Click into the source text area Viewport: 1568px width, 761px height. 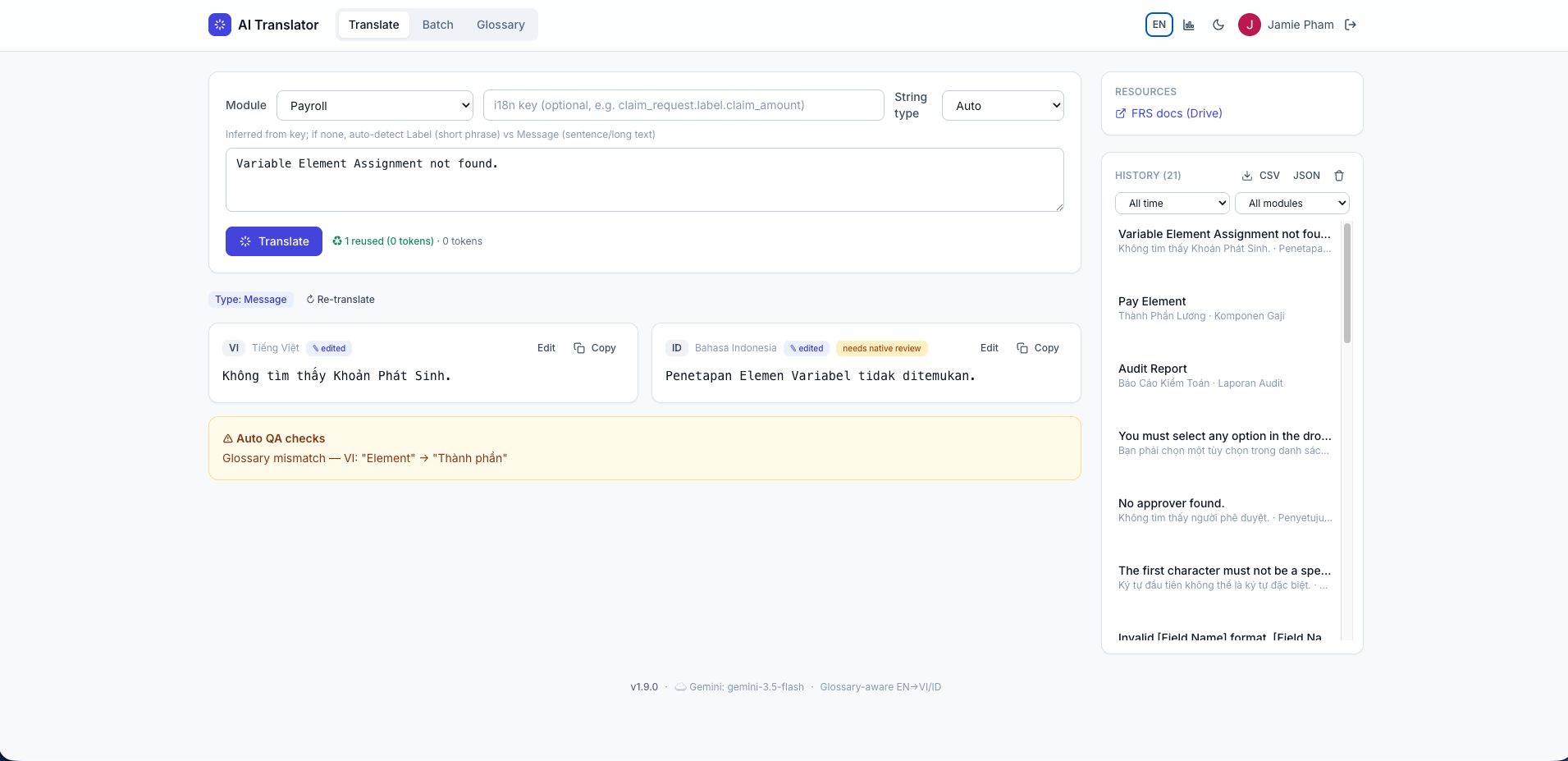coord(645,180)
